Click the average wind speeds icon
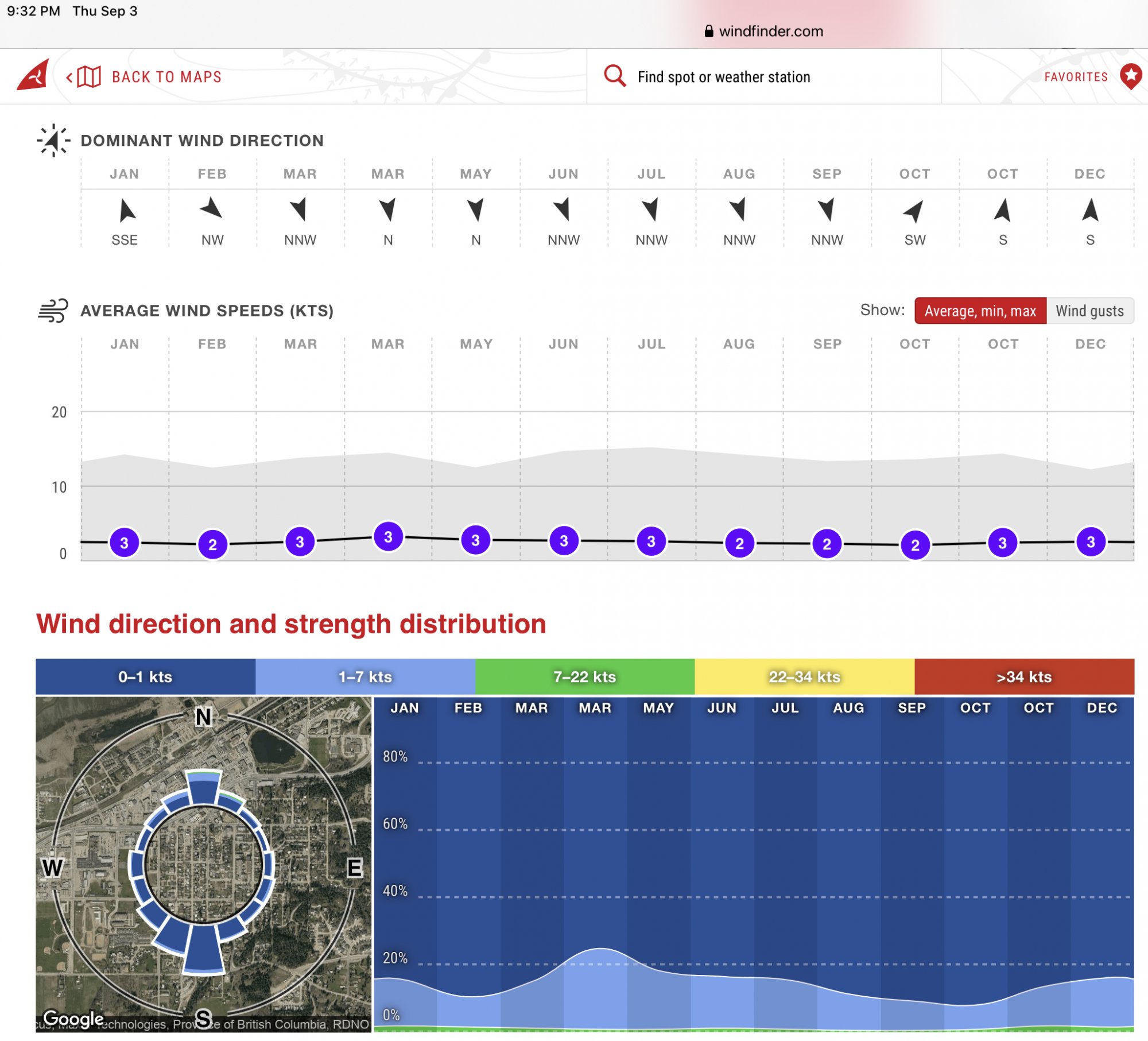1148x1041 pixels. pos(53,310)
